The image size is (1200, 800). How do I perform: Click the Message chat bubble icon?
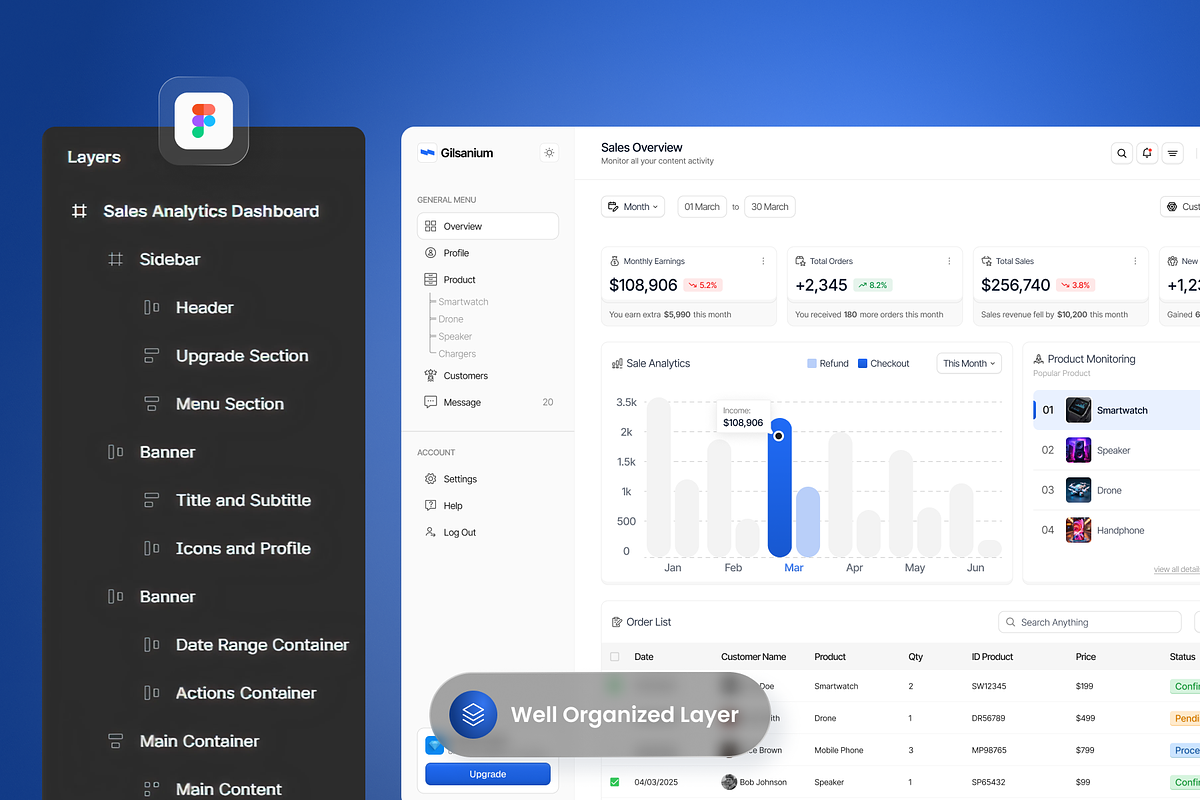430,402
